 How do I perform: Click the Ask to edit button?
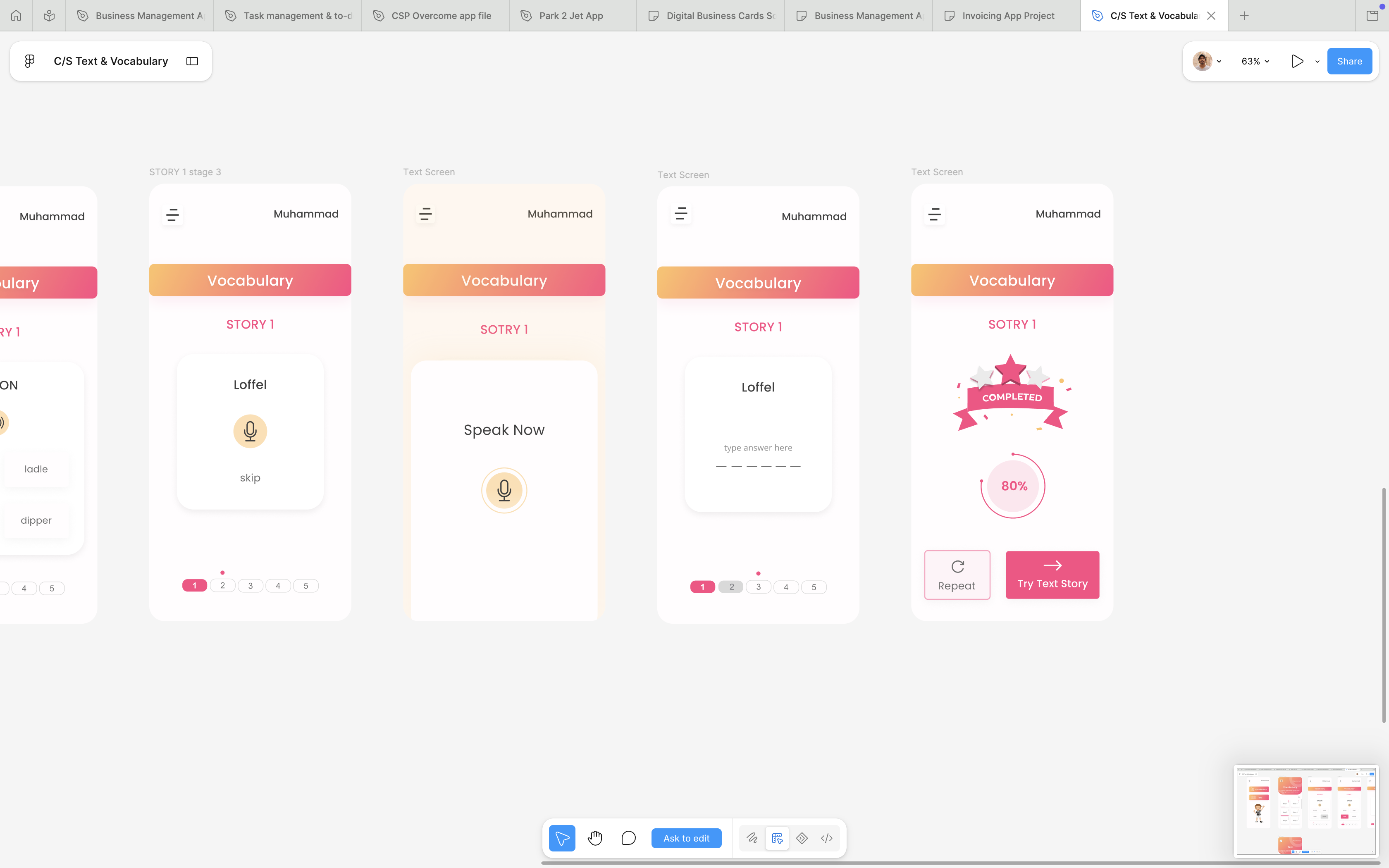click(x=687, y=838)
